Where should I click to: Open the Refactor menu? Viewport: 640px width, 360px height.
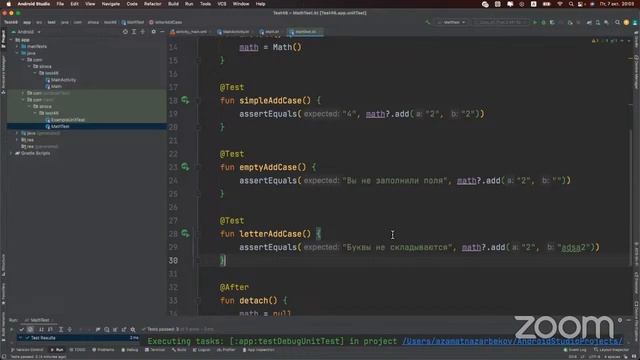click(153, 4)
